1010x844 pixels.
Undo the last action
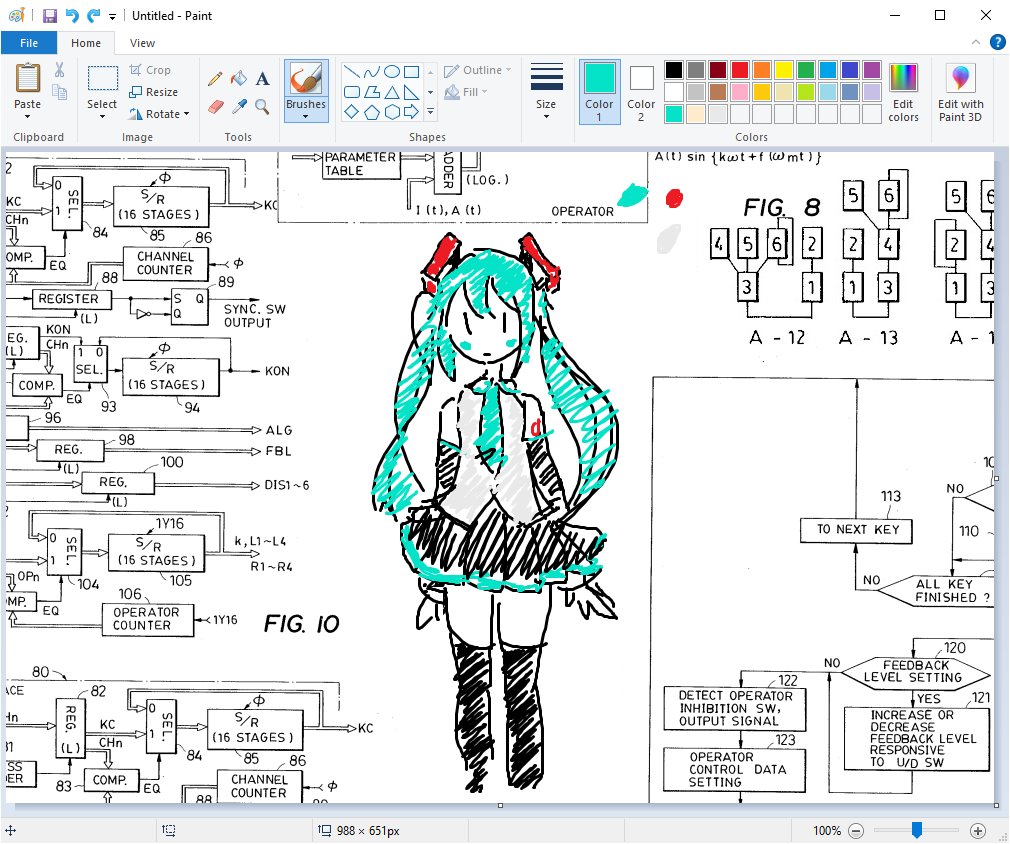coord(72,15)
